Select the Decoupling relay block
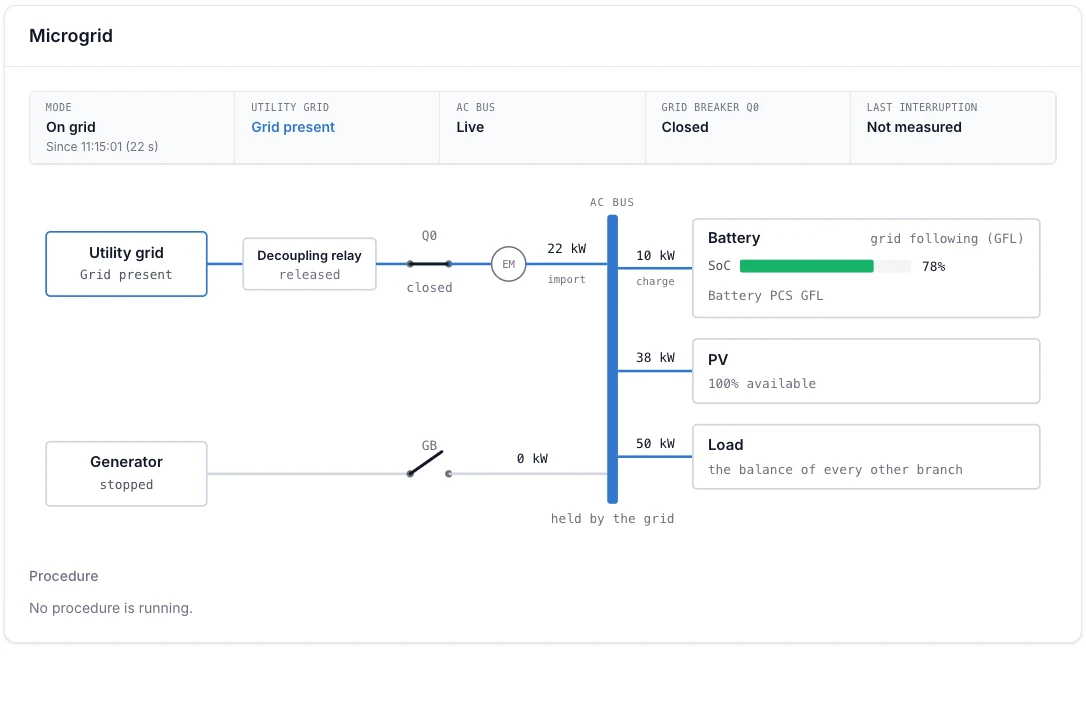Screen dimensions: 1086x719 pyautogui.click(x=310, y=264)
